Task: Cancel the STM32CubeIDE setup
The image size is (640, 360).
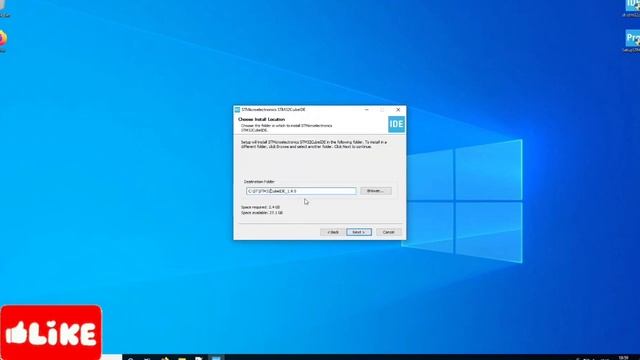Action: pos(388,232)
